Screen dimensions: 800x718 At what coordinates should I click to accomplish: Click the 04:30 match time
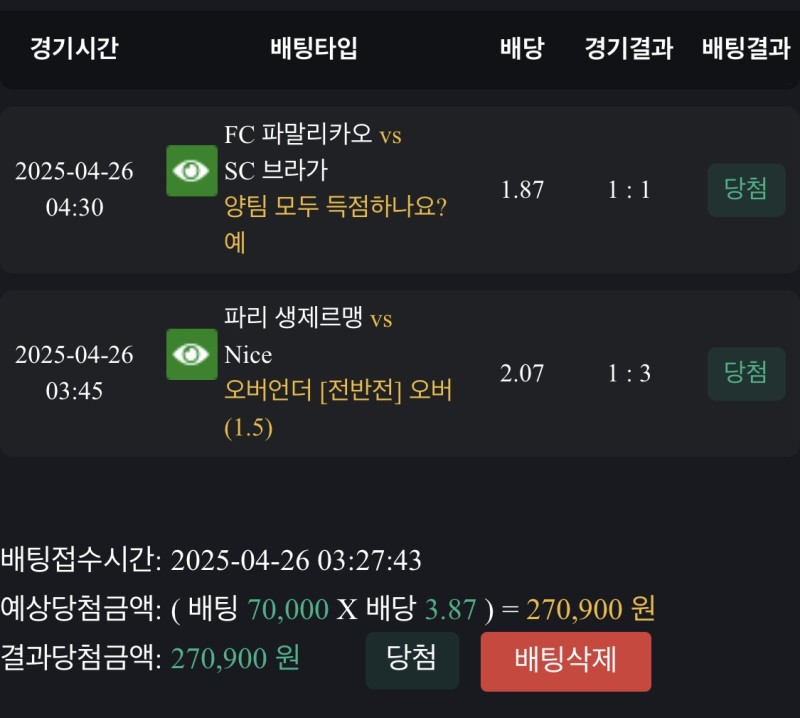(x=74, y=208)
